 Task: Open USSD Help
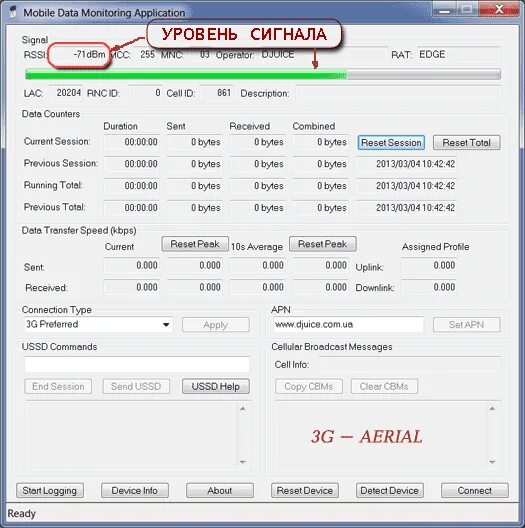pos(216,386)
